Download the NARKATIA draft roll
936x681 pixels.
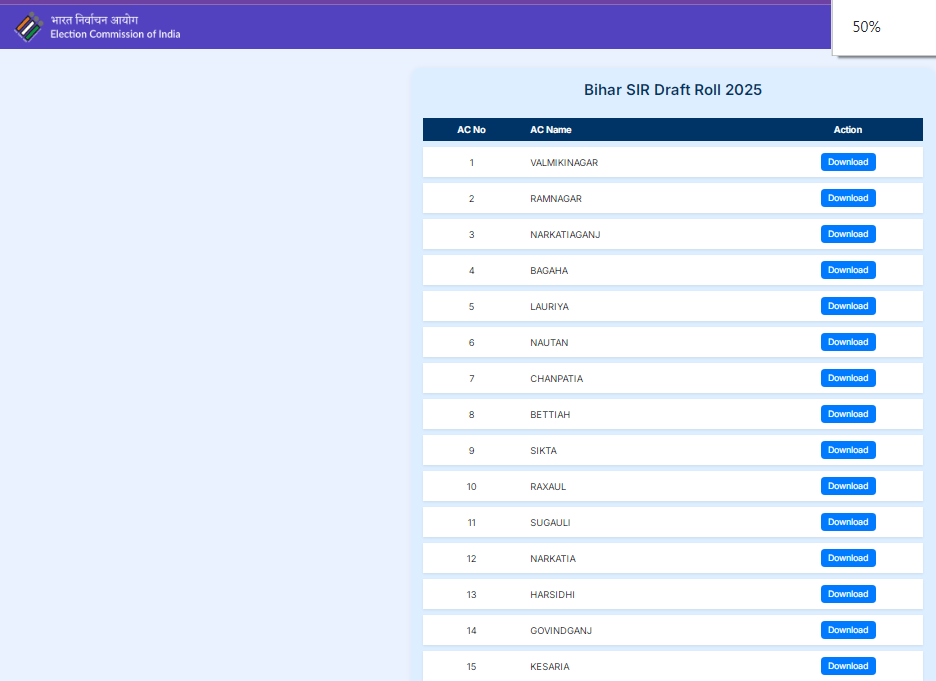[847, 558]
